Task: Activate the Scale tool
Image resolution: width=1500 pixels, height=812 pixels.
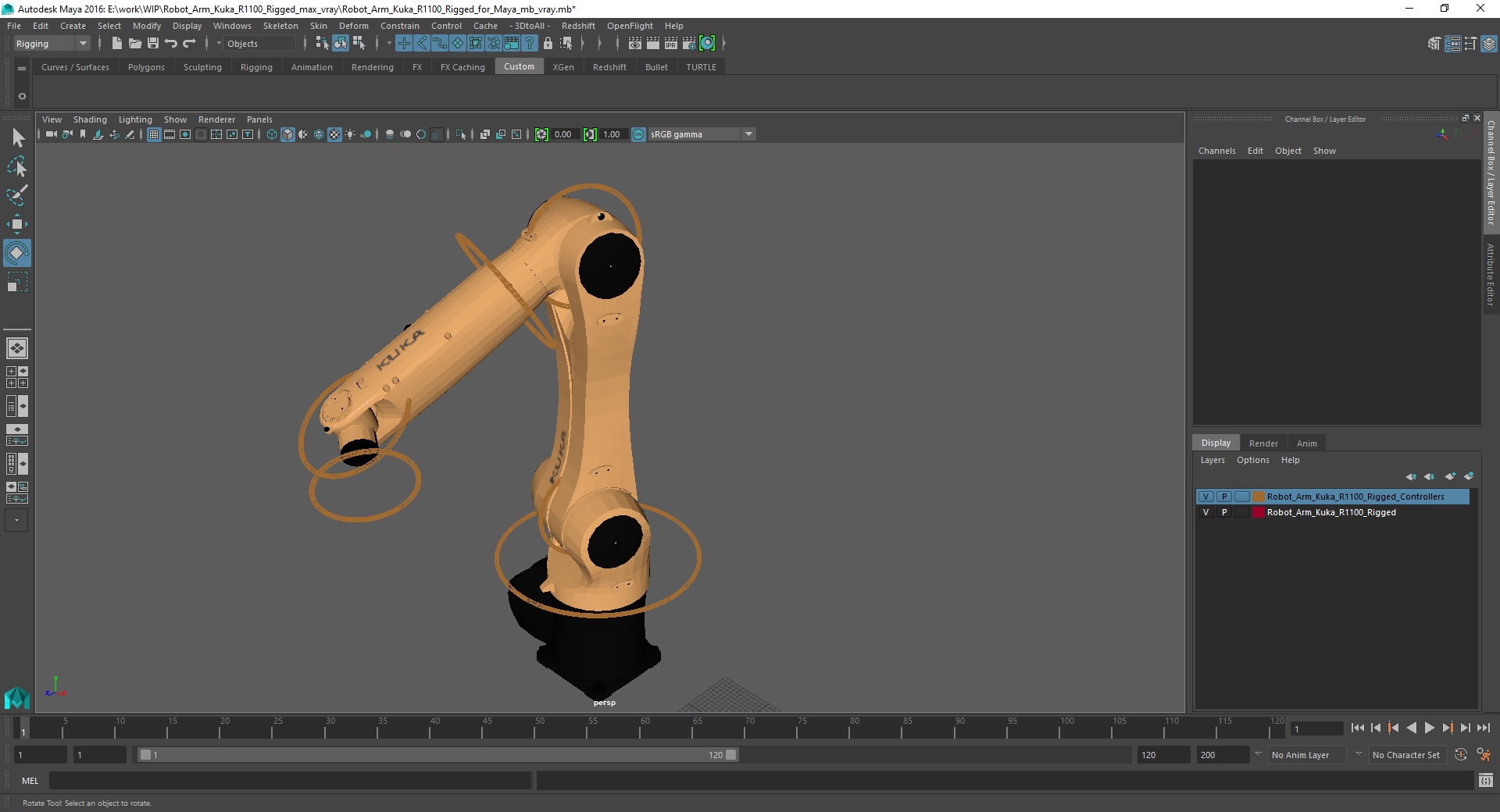Action: [x=17, y=282]
